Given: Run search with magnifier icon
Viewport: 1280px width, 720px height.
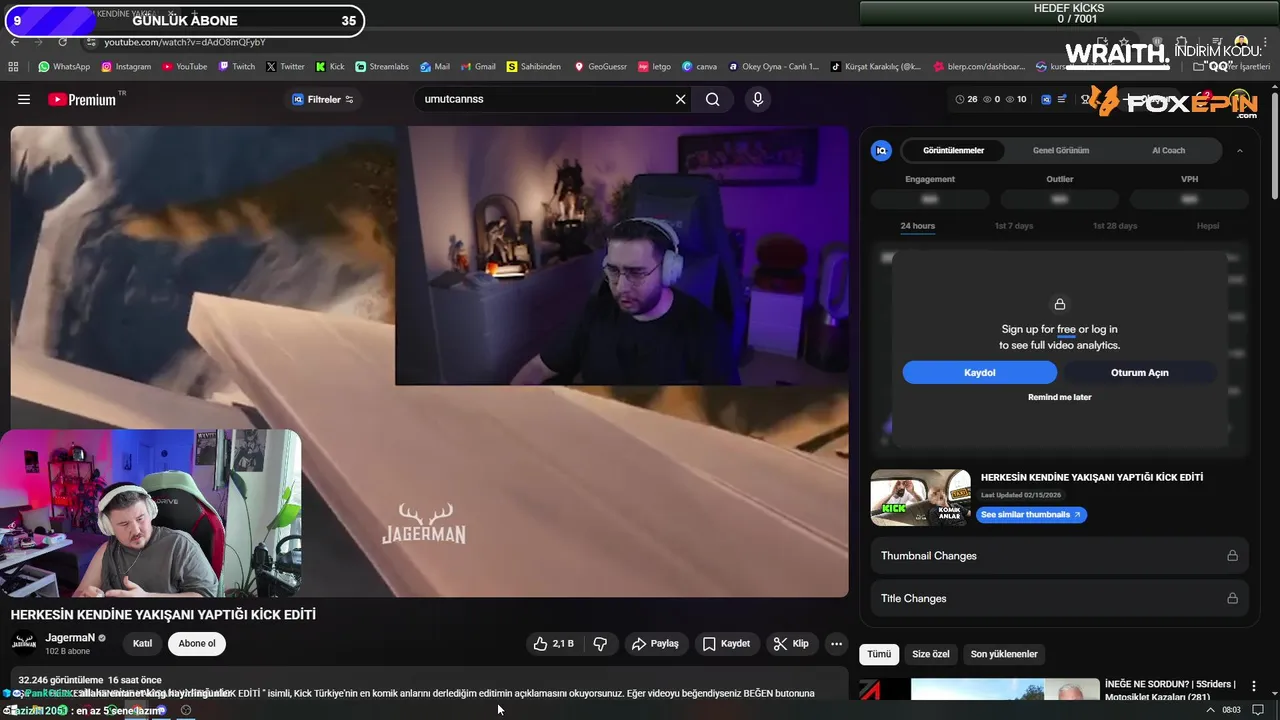Looking at the screenshot, I should [x=712, y=99].
